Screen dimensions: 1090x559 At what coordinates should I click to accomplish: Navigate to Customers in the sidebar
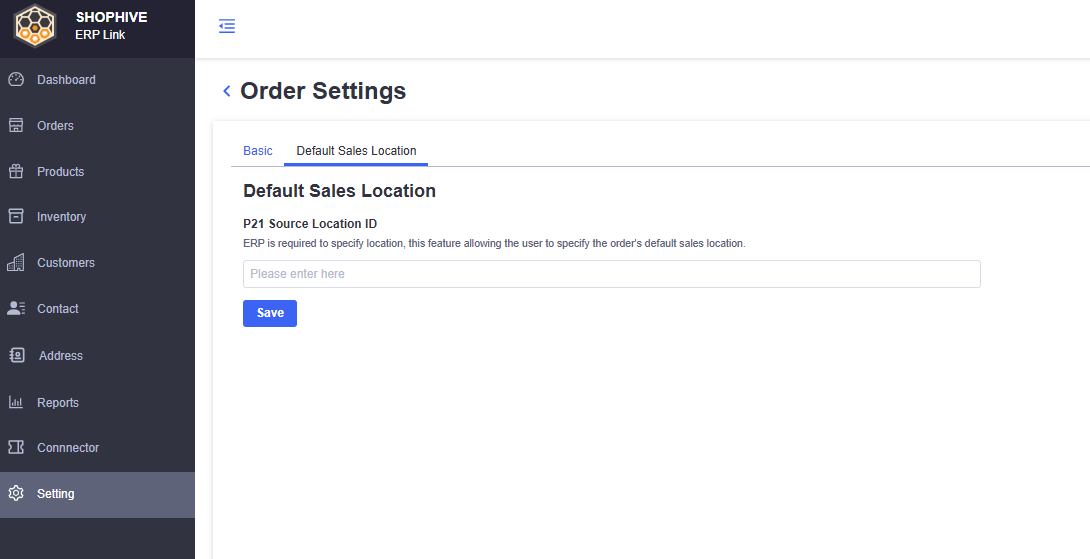(x=97, y=262)
